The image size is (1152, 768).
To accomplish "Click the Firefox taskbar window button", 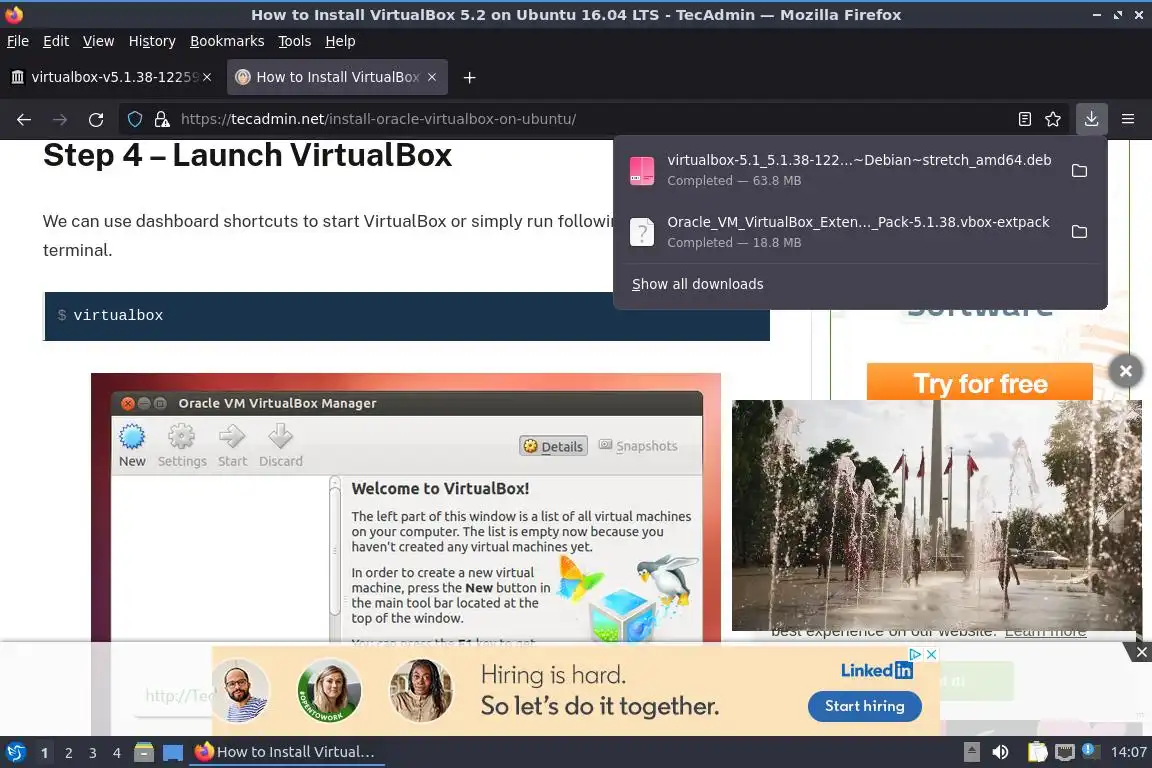I will 287,752.
